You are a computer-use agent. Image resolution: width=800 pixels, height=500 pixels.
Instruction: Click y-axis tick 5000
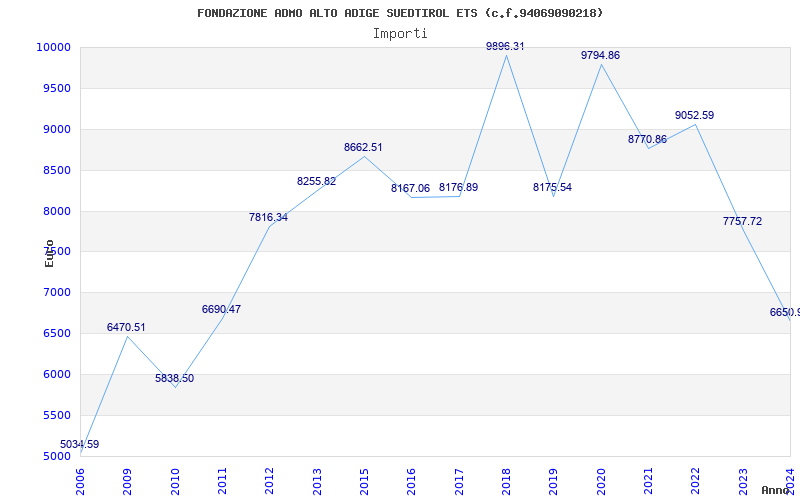point(57,457)
